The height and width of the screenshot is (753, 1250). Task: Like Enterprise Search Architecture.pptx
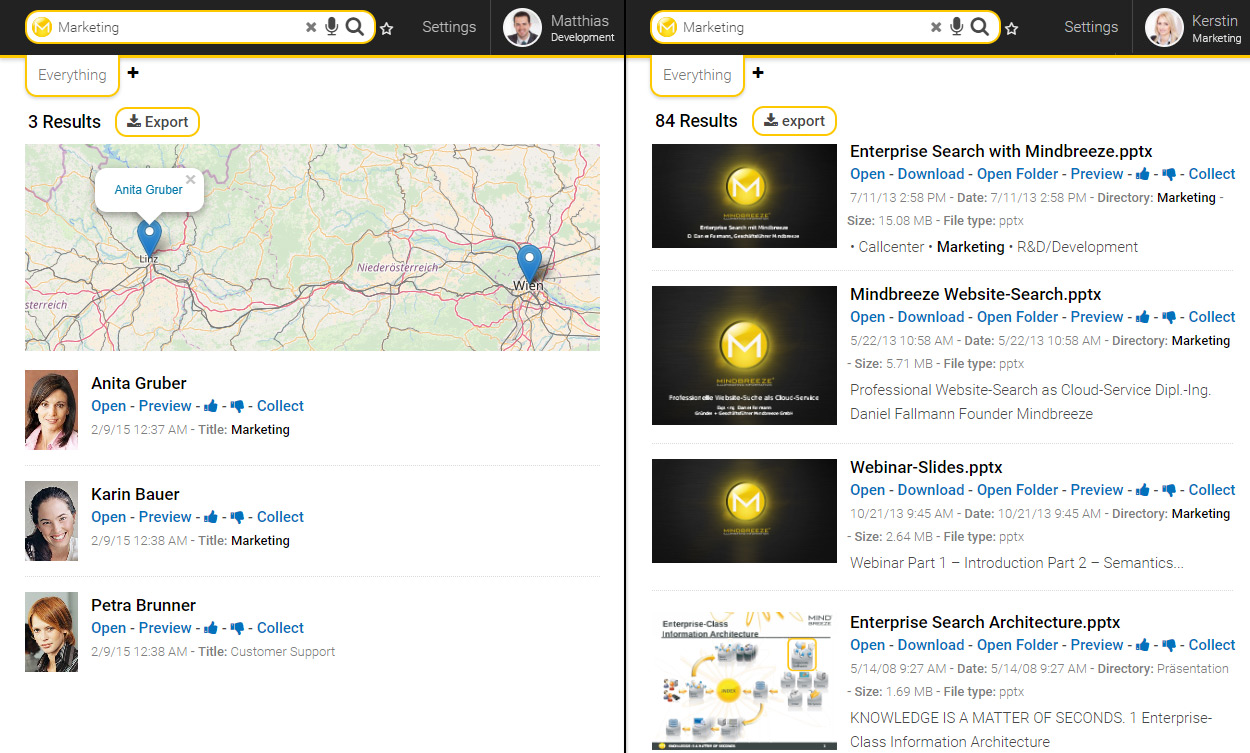[x=1142, y=645]
